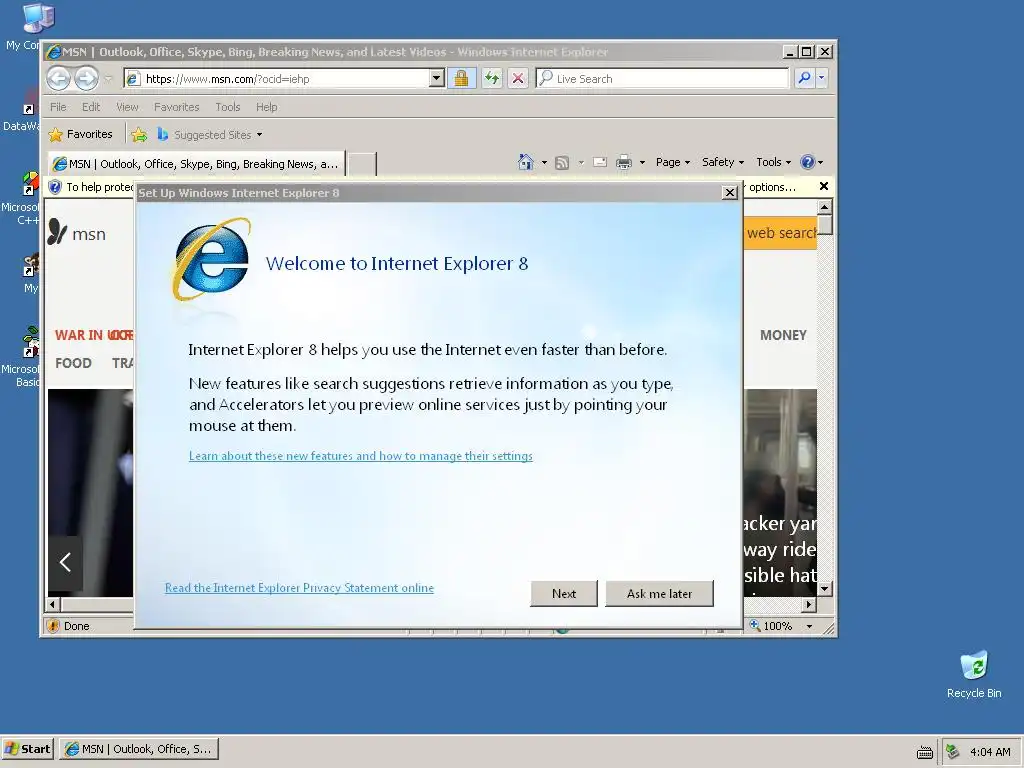This screenshot has height=768, width=1024.
Task: Open the Edit menu
Action: [91, 106]
